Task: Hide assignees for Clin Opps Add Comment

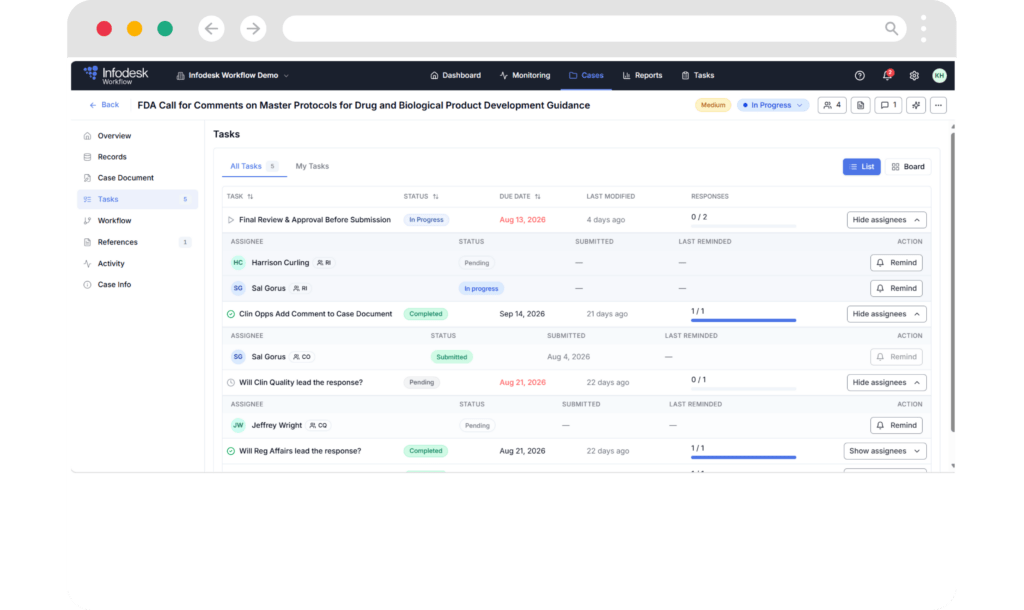Action: pyautogui.click(x=886, y=314)
